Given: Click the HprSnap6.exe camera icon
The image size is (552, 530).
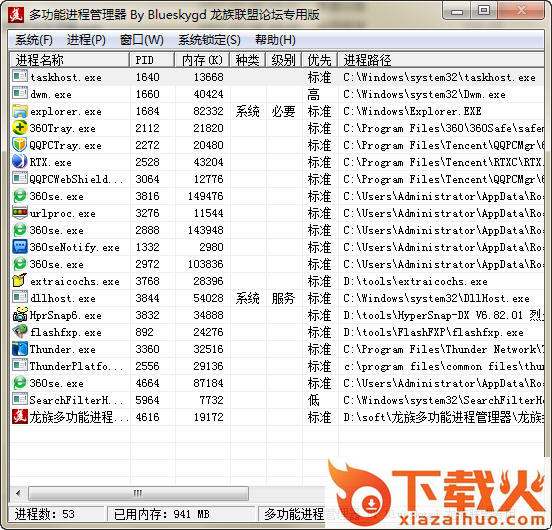Looking at the screenshot, I should [20, 315].
